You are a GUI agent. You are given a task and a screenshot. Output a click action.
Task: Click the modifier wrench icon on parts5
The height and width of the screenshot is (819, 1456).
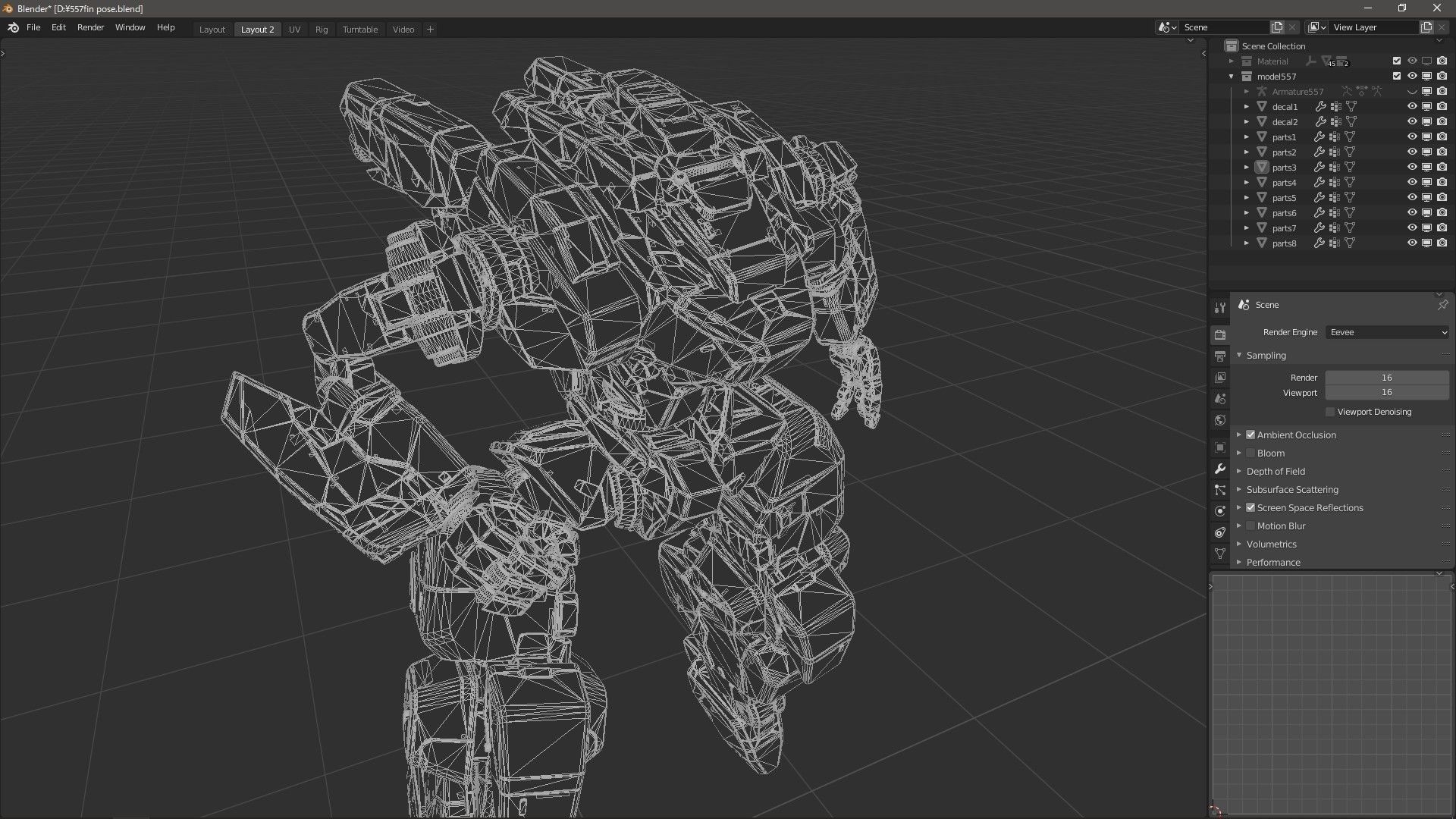tap(1319, 198)
